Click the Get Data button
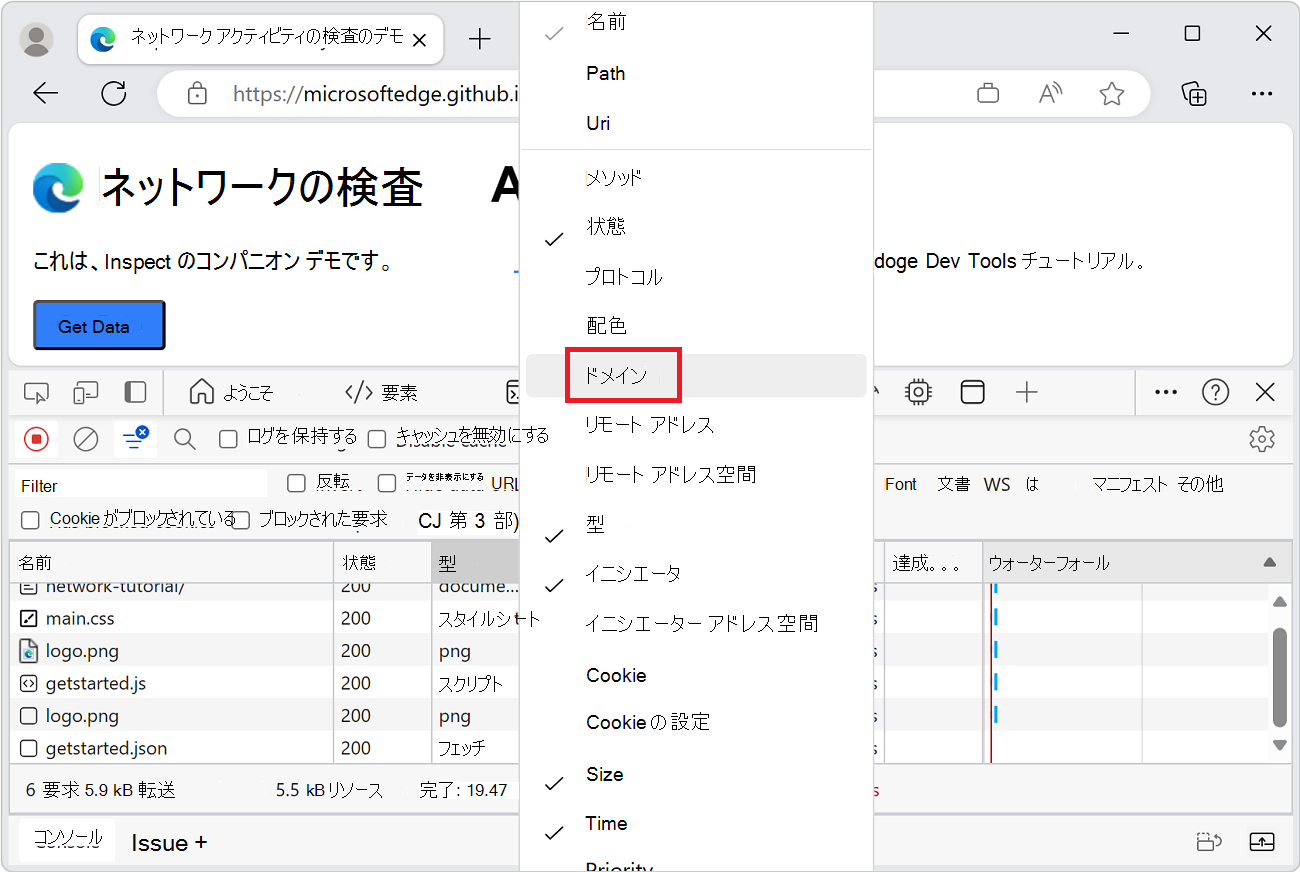Viewport: 1300px width, 872px height. pyautogui.click(x=99, y=325)
